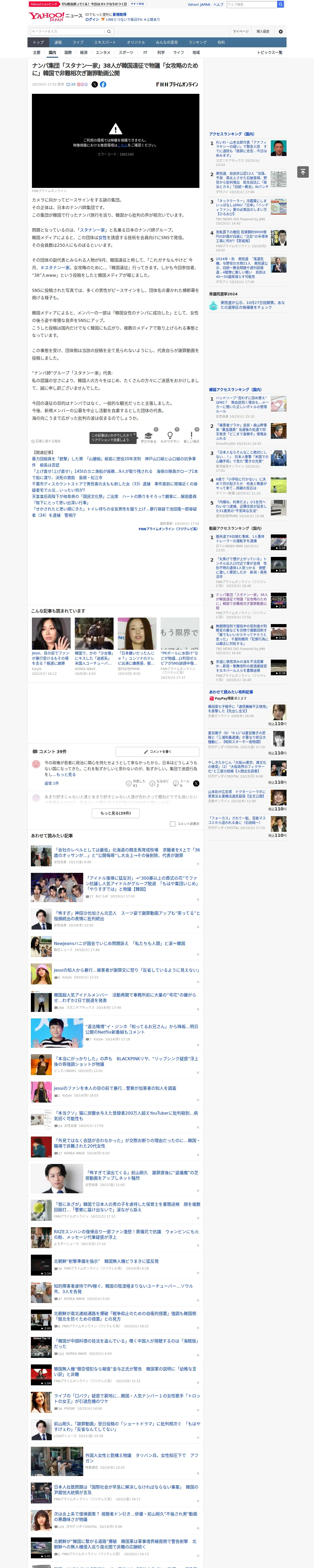314x1568 pixels.
Task: Share first comment on X icon
Action: 196,783
